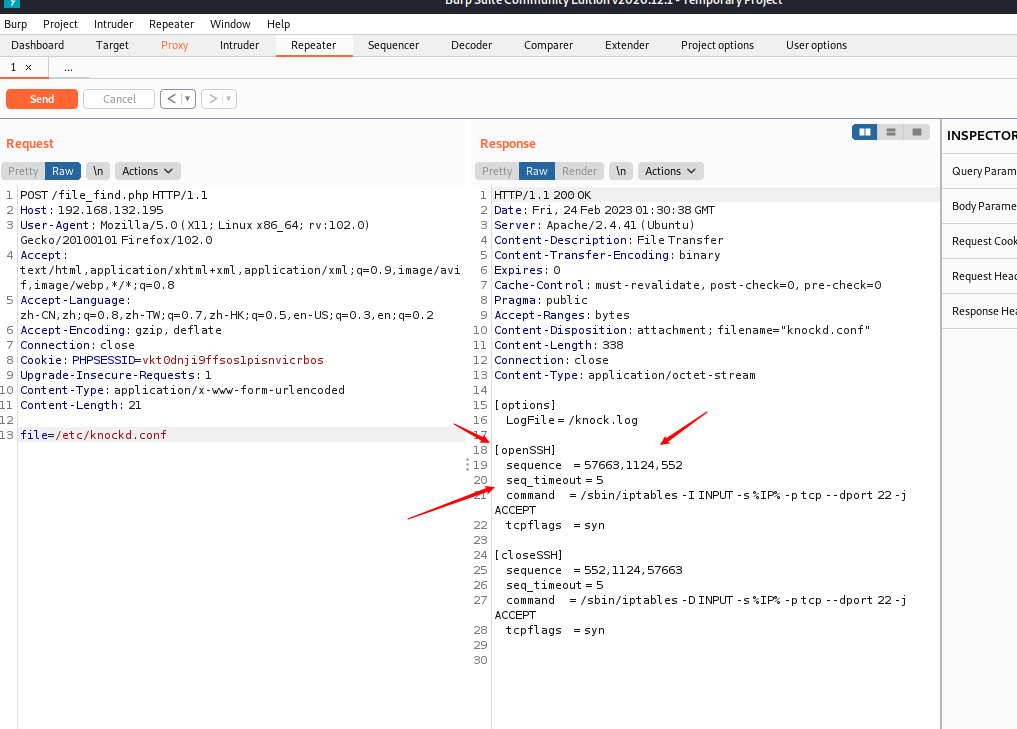The width and height of the screenshot is (1017, 729).
Task: Click the sequence = 57663,1124,552 line
Action: (x=594, y=465)
